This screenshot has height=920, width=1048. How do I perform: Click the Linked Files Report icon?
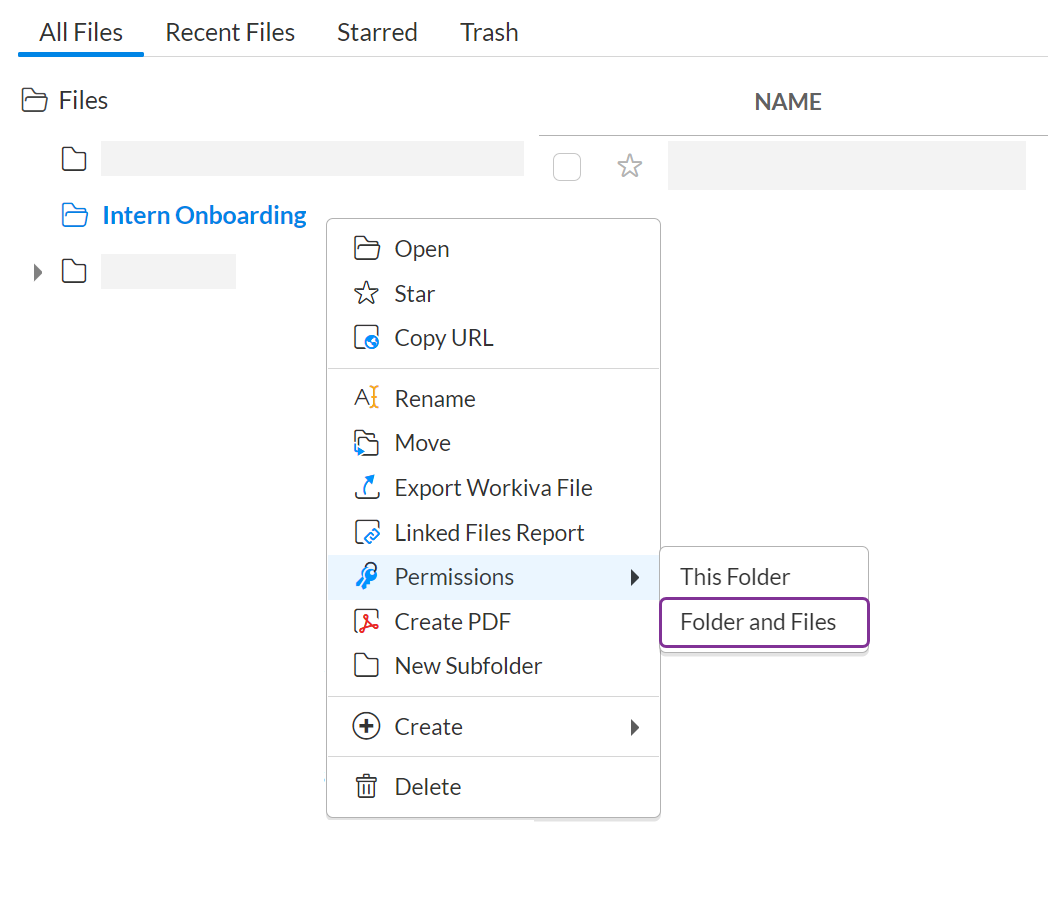click(x=367, y=533)
